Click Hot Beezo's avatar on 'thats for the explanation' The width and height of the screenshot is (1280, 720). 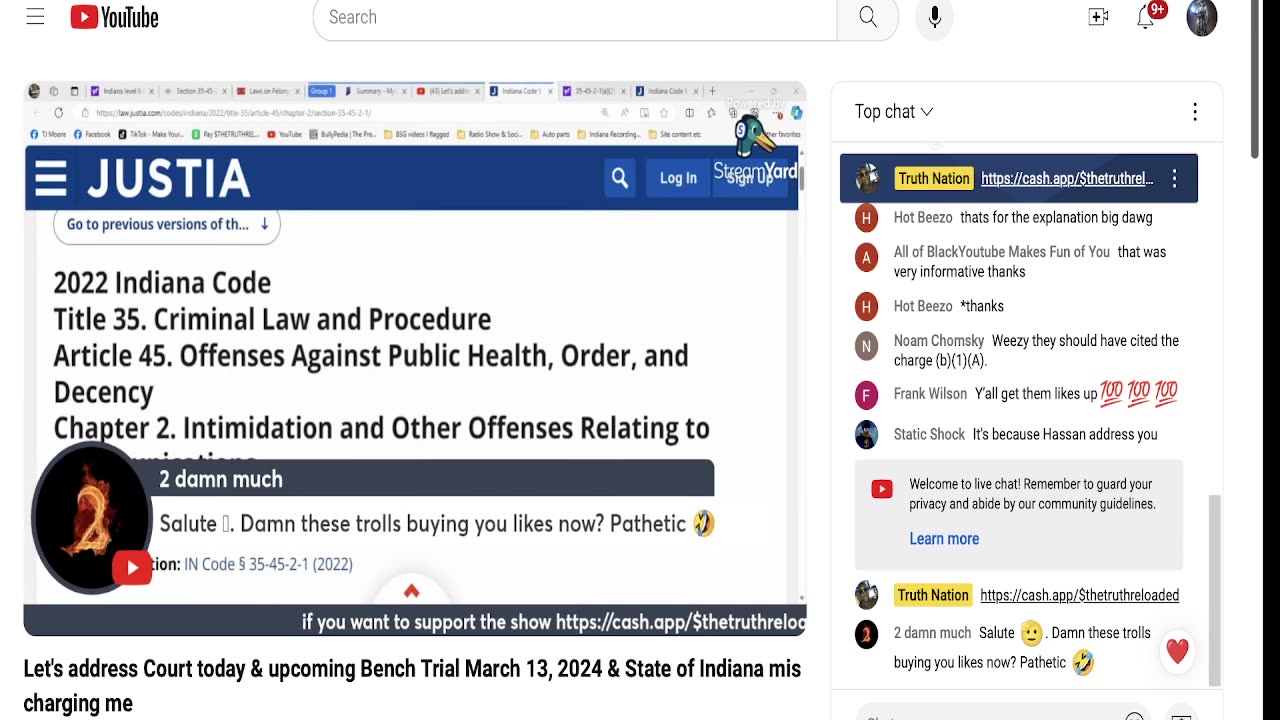pyautogui.click(x=867, y=218)
